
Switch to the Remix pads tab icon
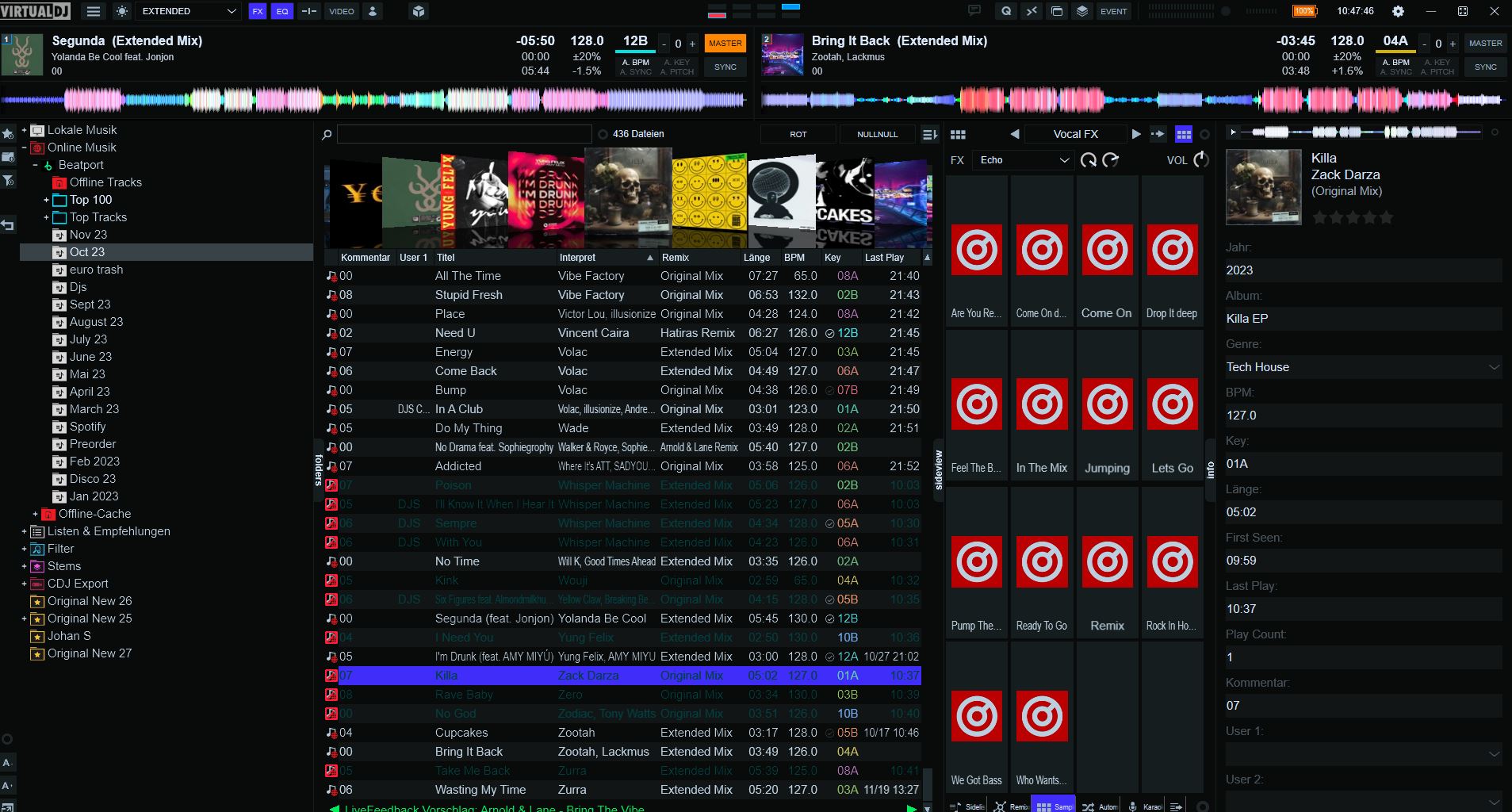point(1000,806)
